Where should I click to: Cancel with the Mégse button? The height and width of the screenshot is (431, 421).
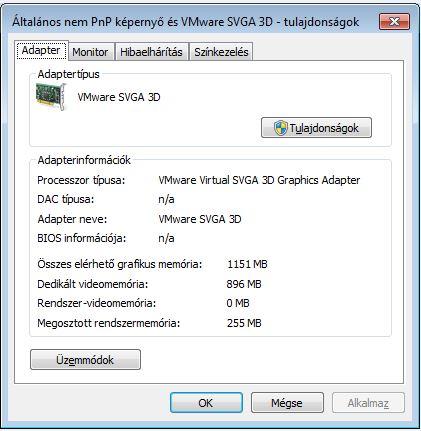point(287,403)
